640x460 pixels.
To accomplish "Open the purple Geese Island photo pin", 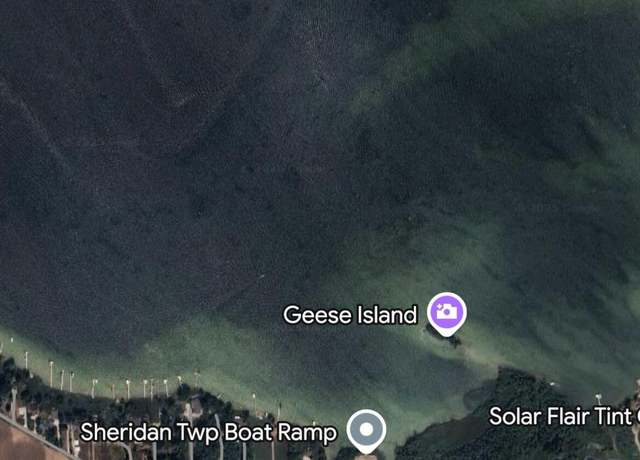I will coord(447,313).
